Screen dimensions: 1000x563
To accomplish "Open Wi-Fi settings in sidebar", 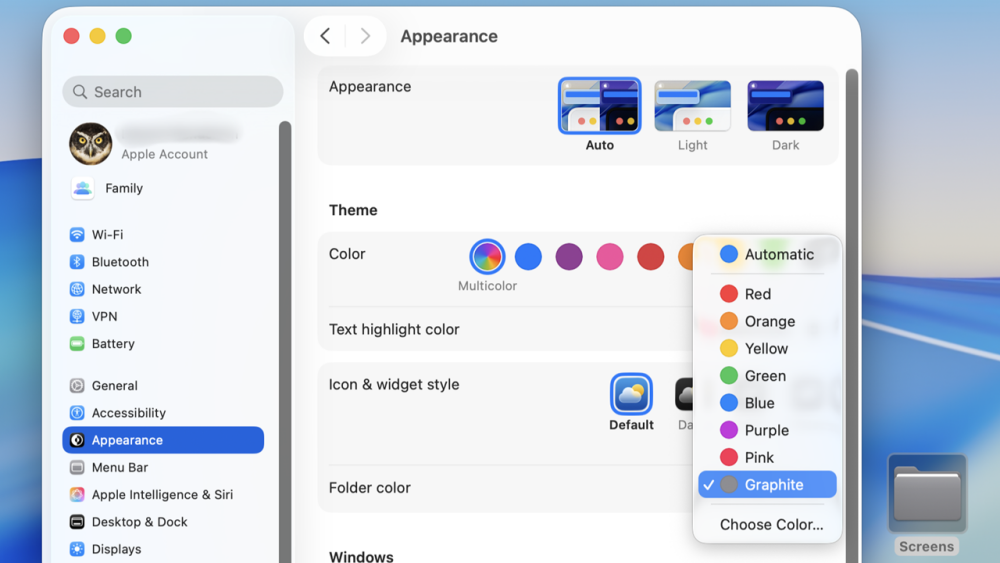I will [107, 235].
